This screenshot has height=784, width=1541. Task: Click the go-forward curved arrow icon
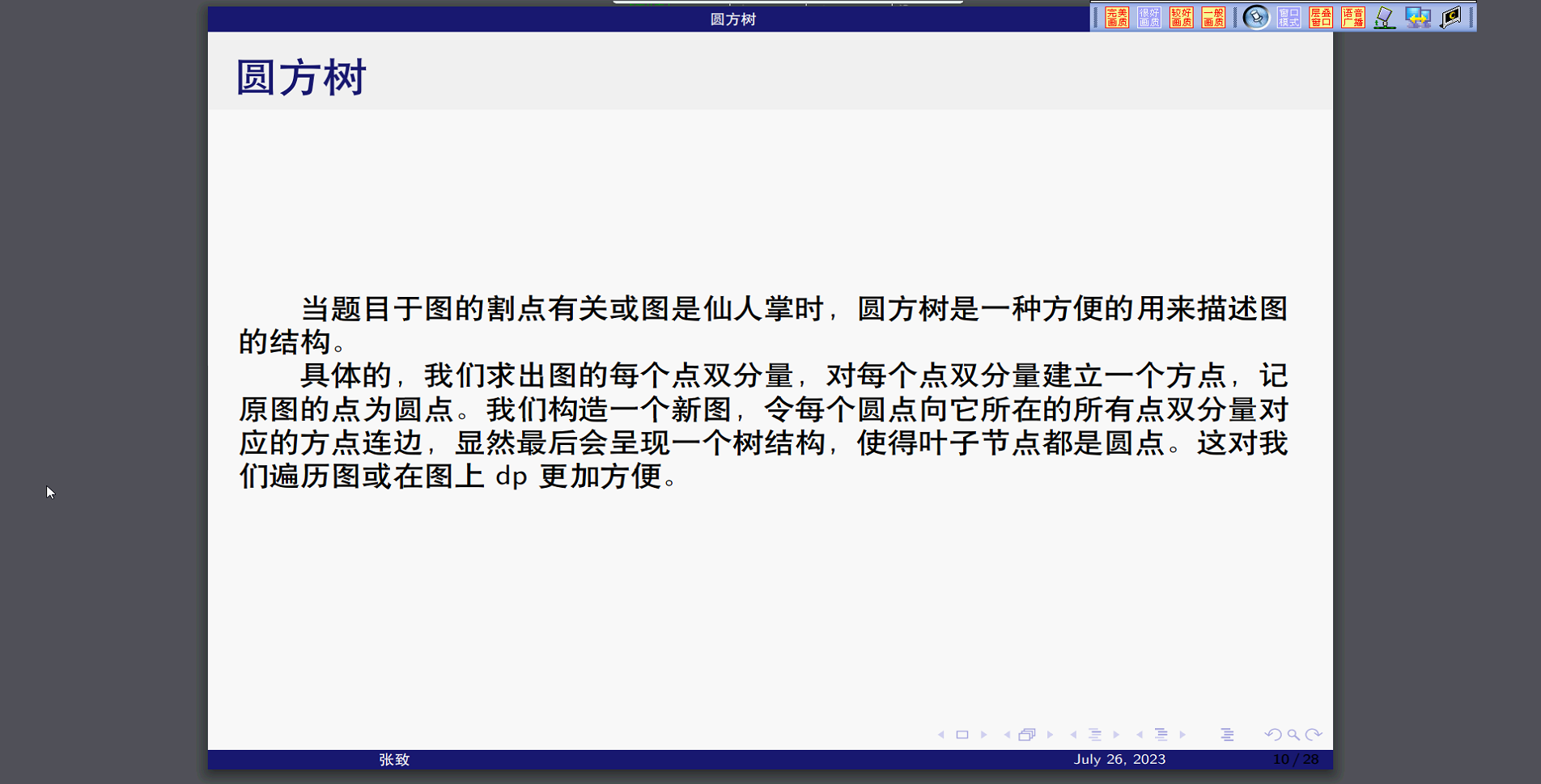click(1314, 735)
